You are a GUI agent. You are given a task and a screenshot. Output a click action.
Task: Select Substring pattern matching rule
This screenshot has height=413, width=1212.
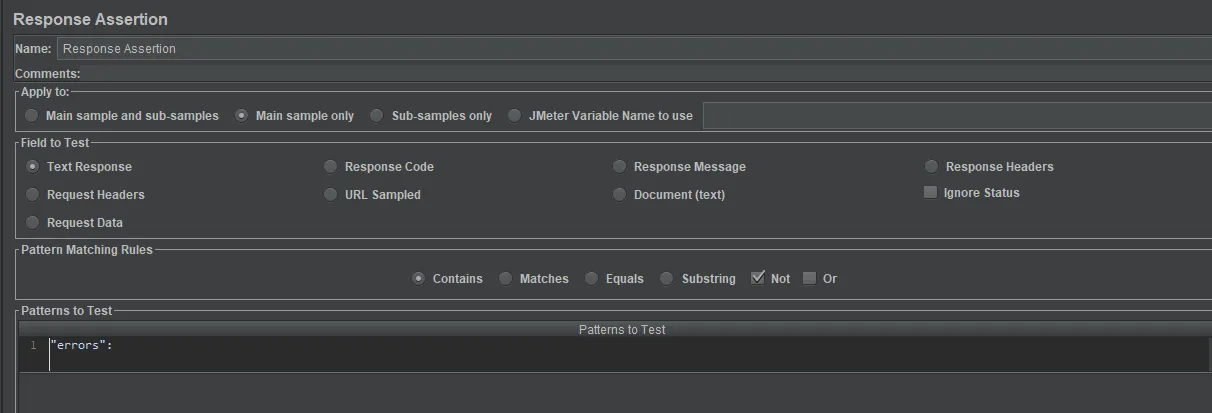(667, 279)
